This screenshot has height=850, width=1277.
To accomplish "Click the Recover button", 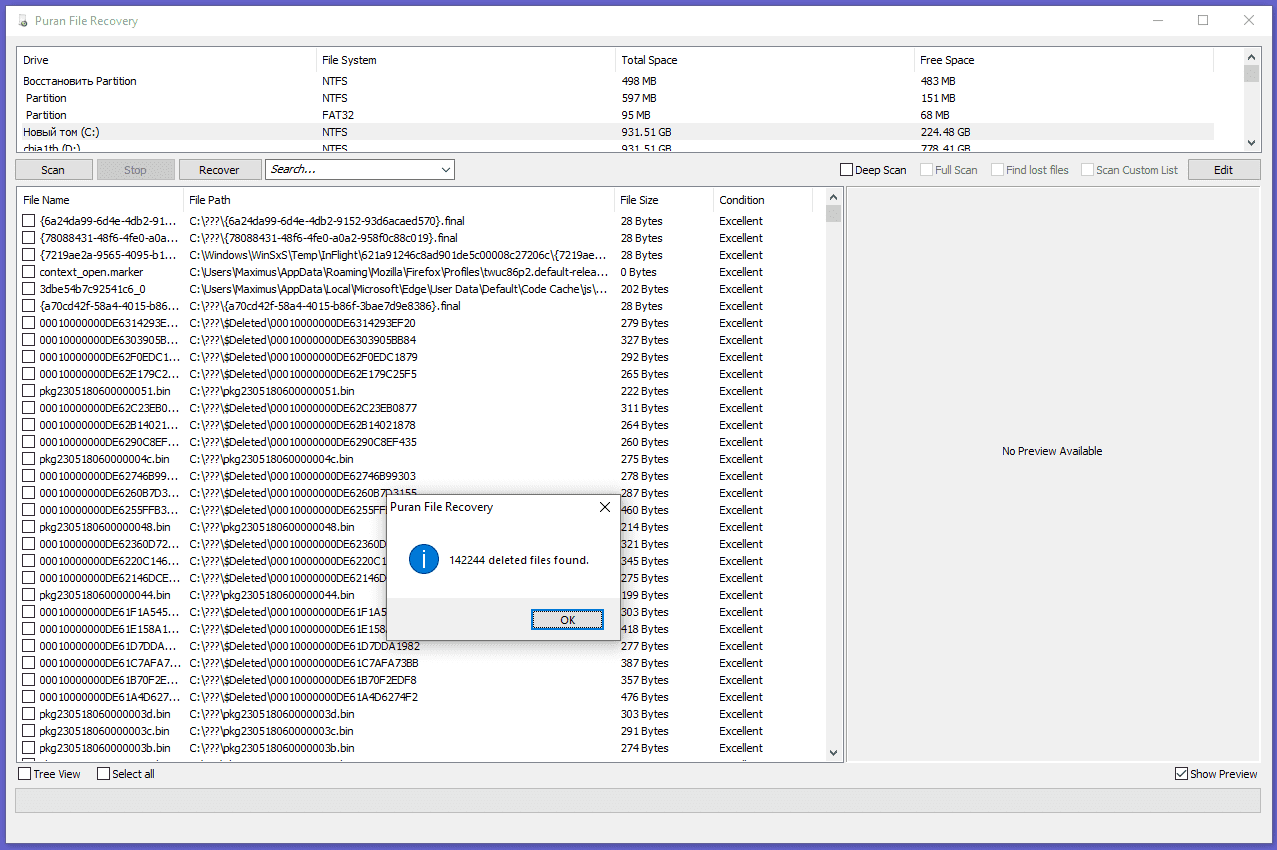I will coord(219,170).
